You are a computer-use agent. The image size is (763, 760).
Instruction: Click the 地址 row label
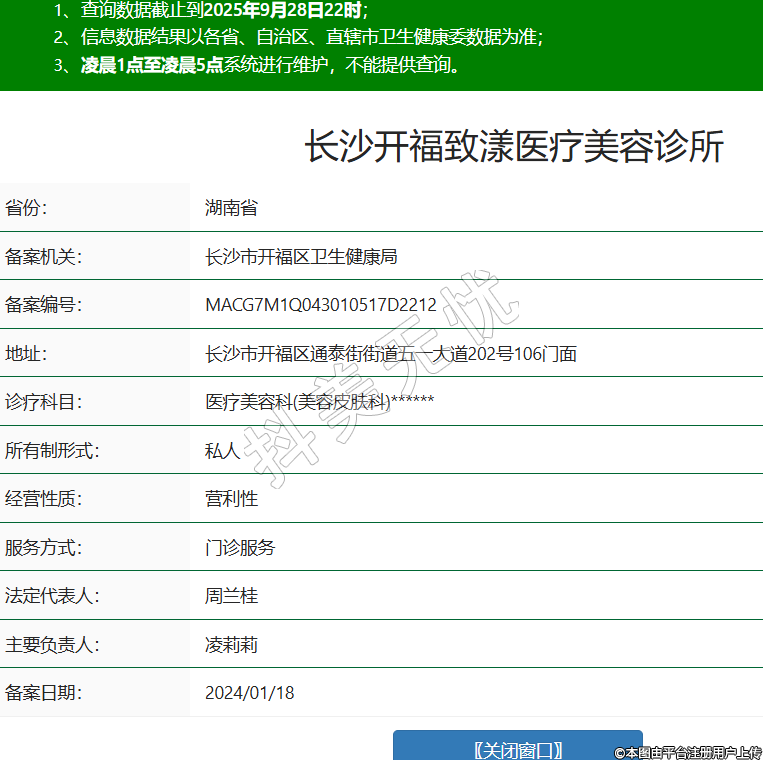[26, 354]
